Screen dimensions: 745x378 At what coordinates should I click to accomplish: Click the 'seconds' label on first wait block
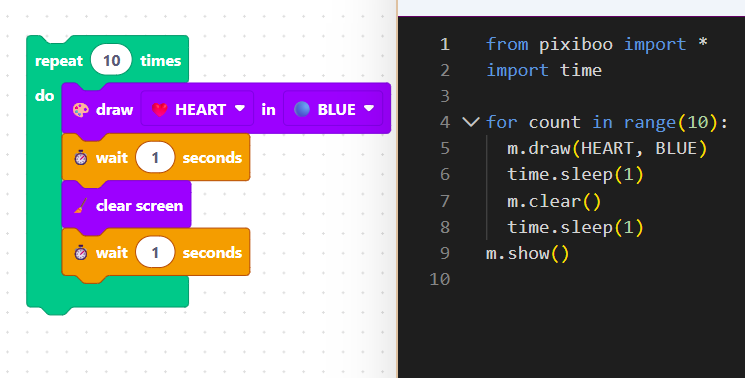(212, 158)
